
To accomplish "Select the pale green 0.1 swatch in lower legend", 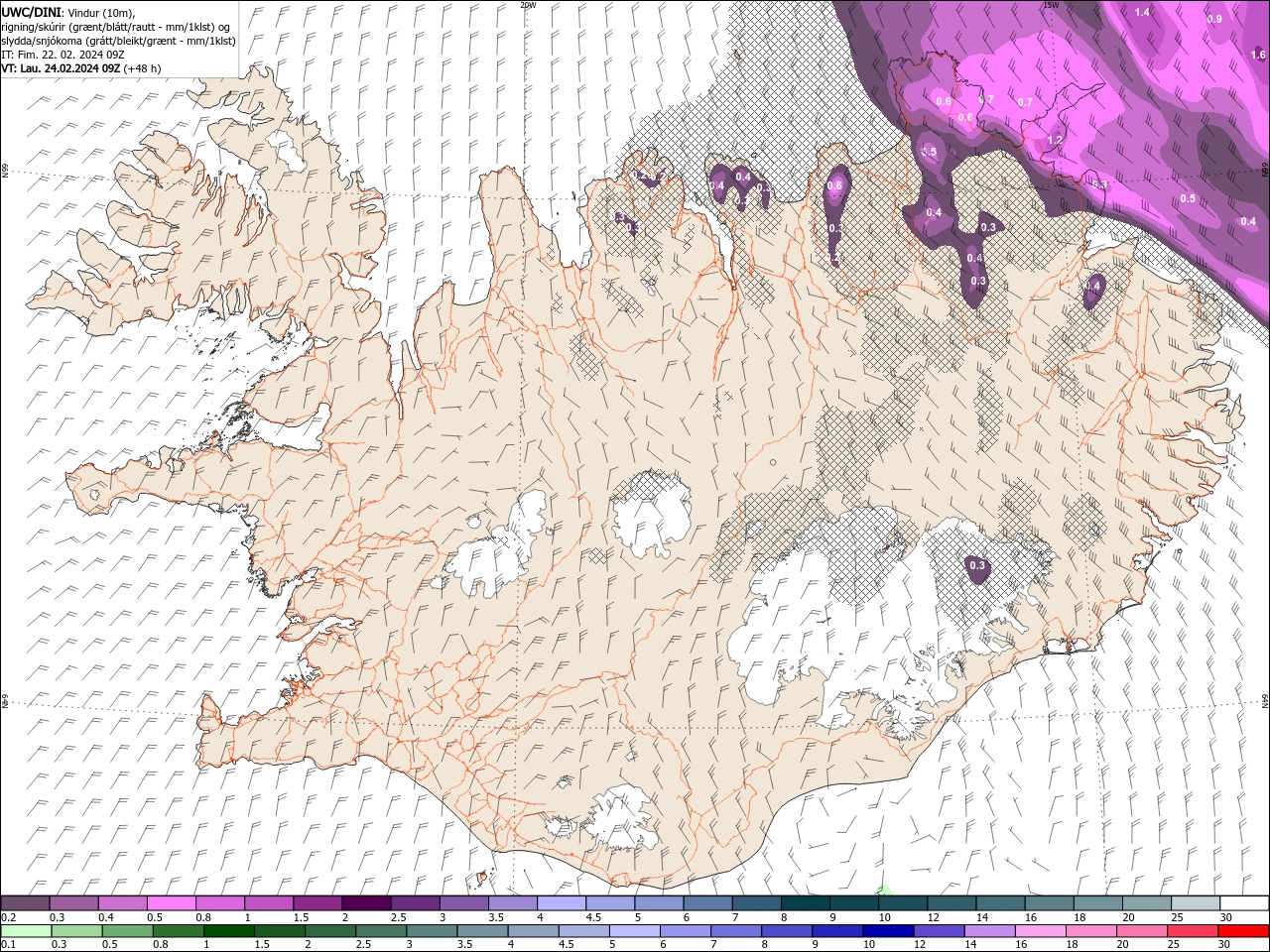I will click(x=27, y=931).
